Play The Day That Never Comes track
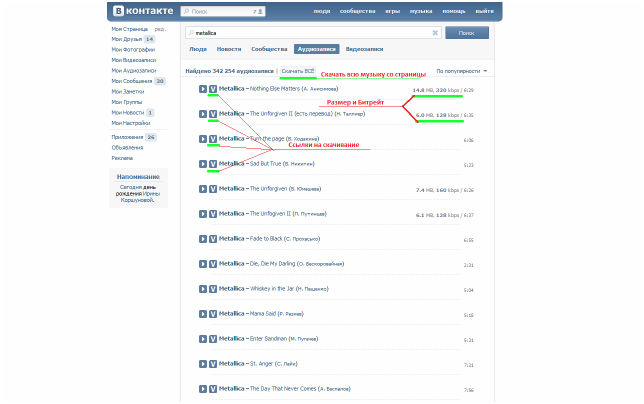 click(203, 389)
